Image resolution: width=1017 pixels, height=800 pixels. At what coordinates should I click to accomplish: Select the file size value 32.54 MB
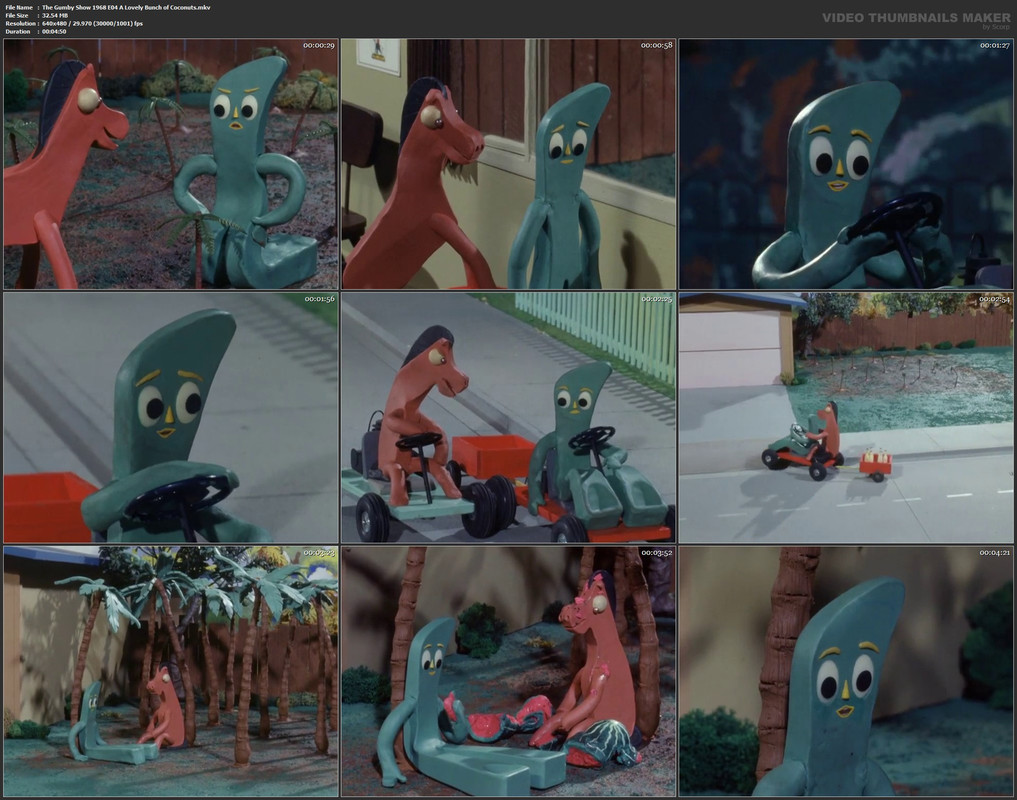pos(55,15)
